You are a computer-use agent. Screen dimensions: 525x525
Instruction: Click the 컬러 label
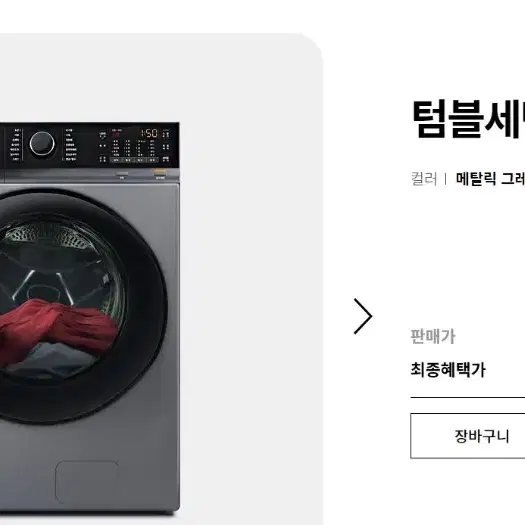pos(424,178)
